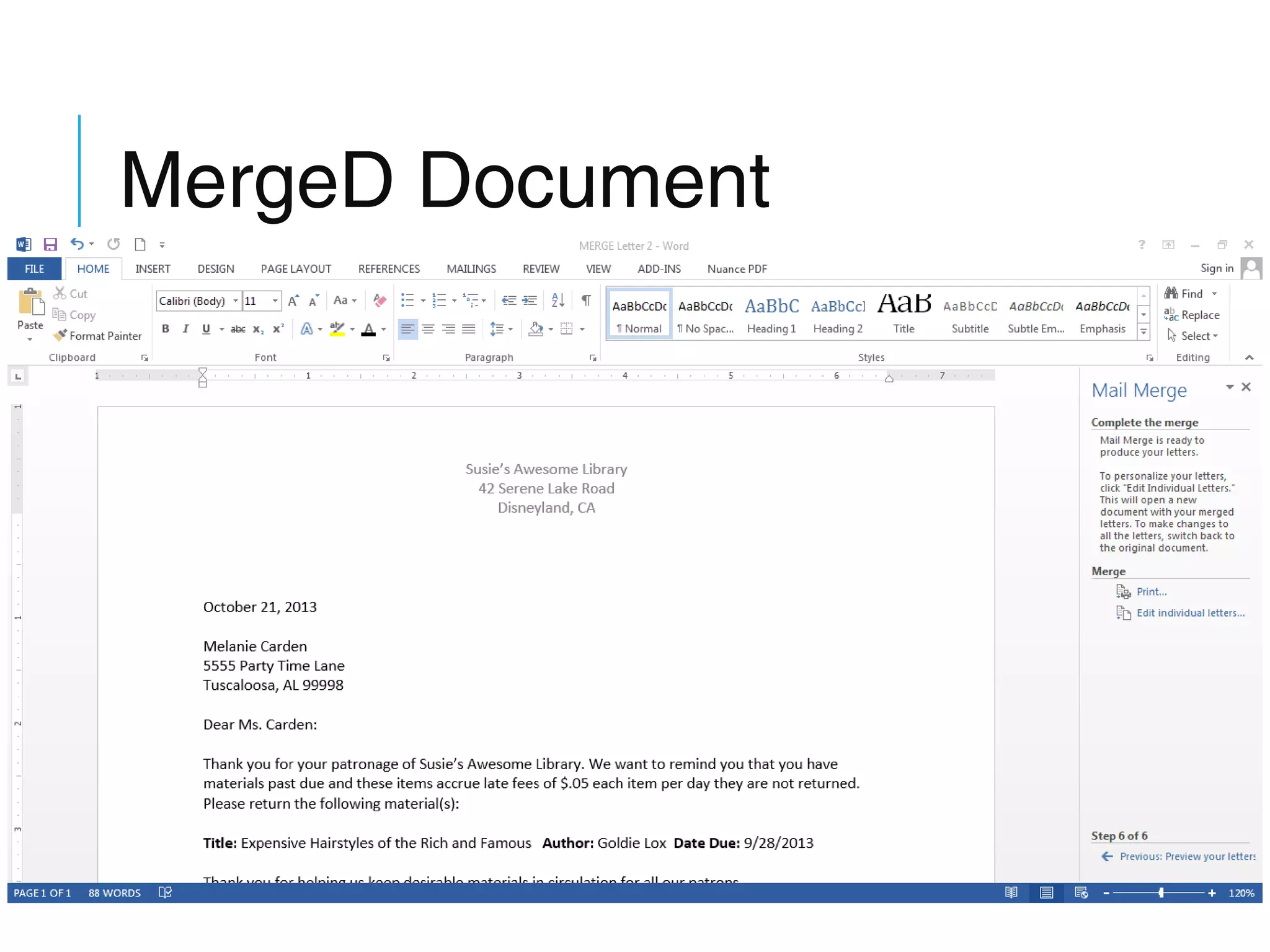Screen dimensions: 1270x952
Task: Switch to the REVIEW tab
Action: tap(541, 269)
